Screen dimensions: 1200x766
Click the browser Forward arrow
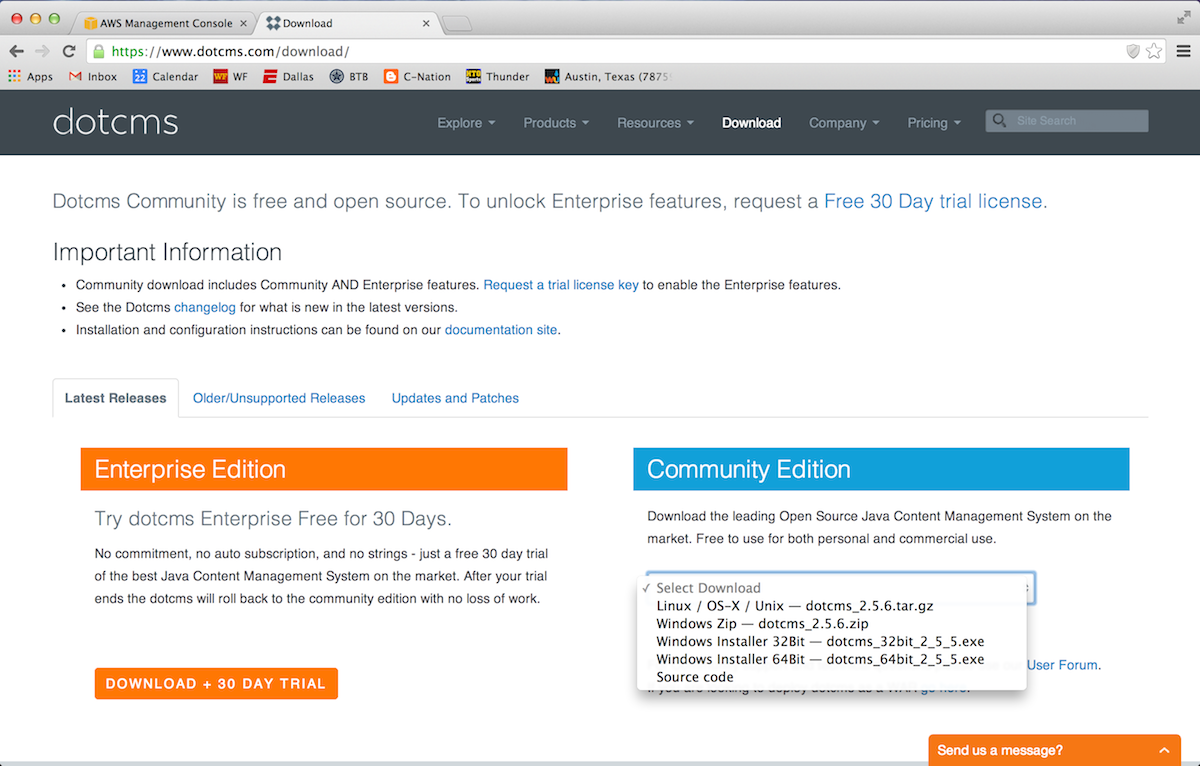[42, 51]
